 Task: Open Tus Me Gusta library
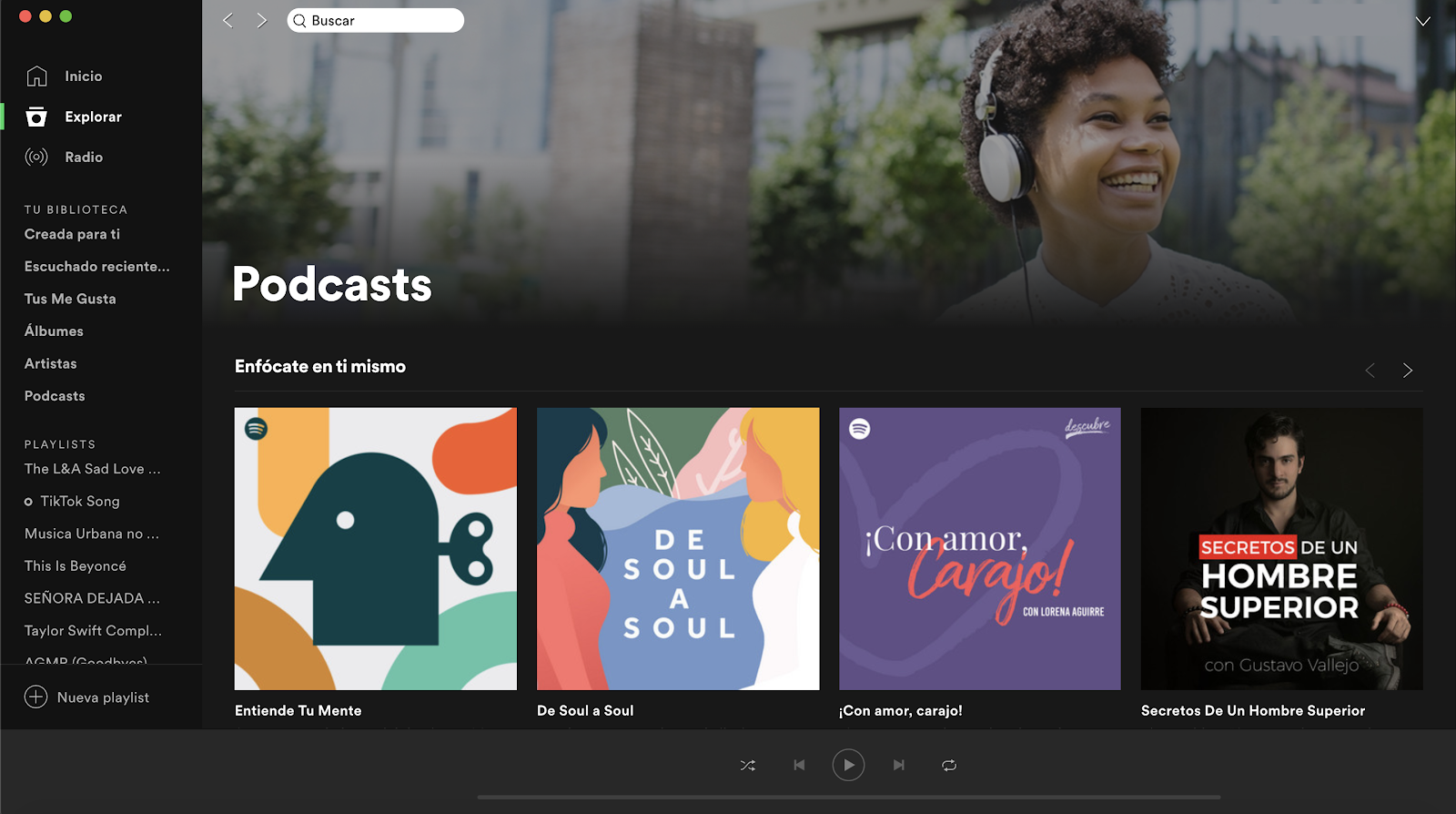click(70, 299)
